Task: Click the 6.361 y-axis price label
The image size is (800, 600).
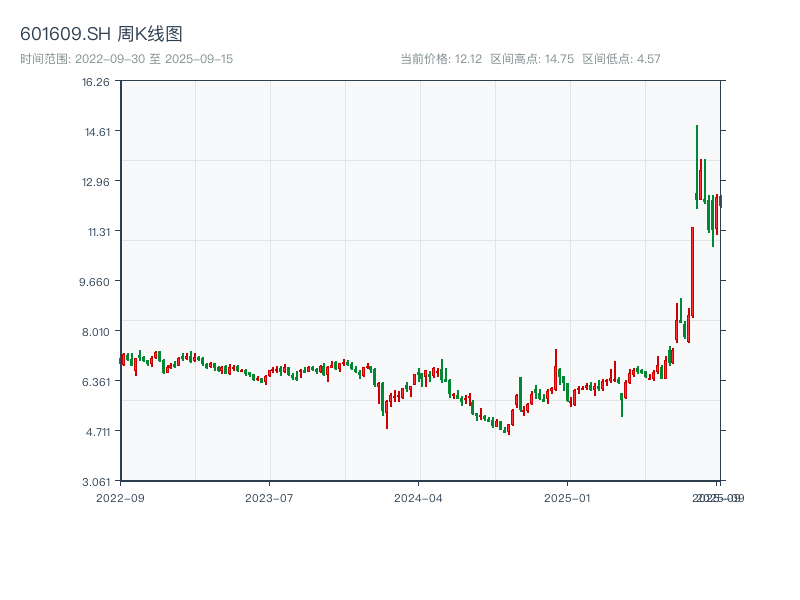Action: coord(96,382)
